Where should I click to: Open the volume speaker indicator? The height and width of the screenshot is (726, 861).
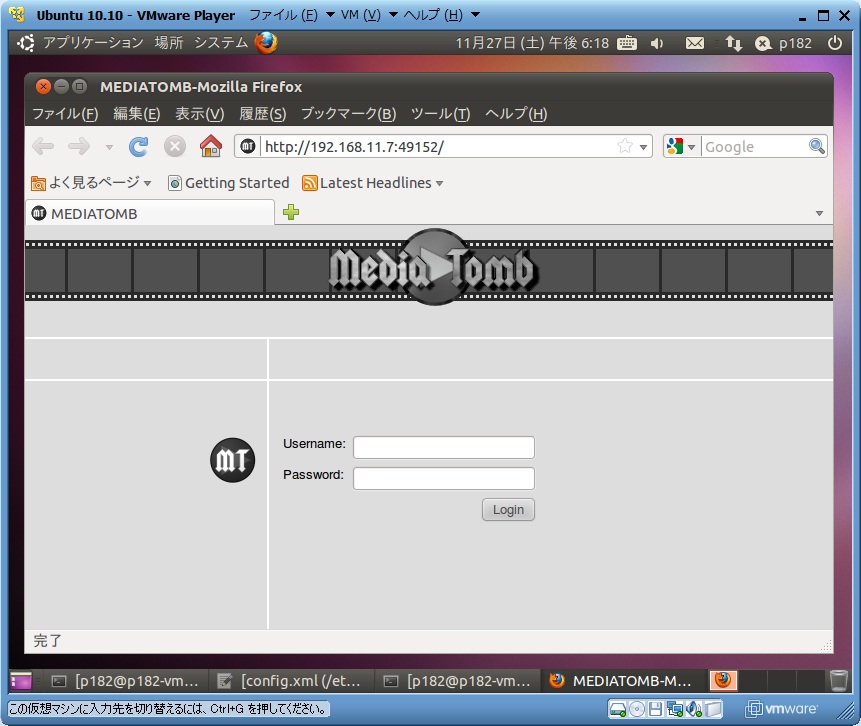[x=657, y=43]
